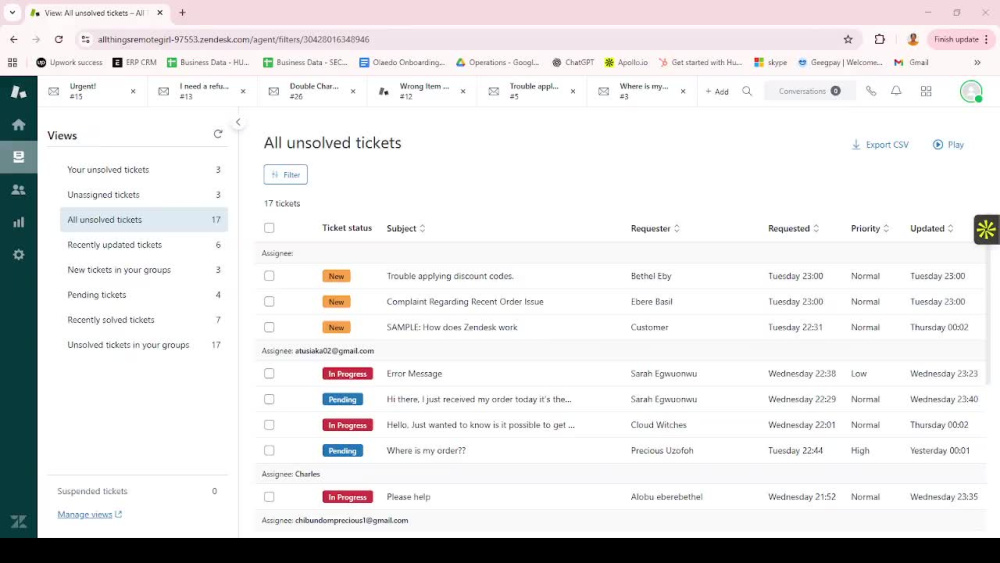
Task: Select Pending tickets view
Action: pyautogui.click(x=143, y=295)
